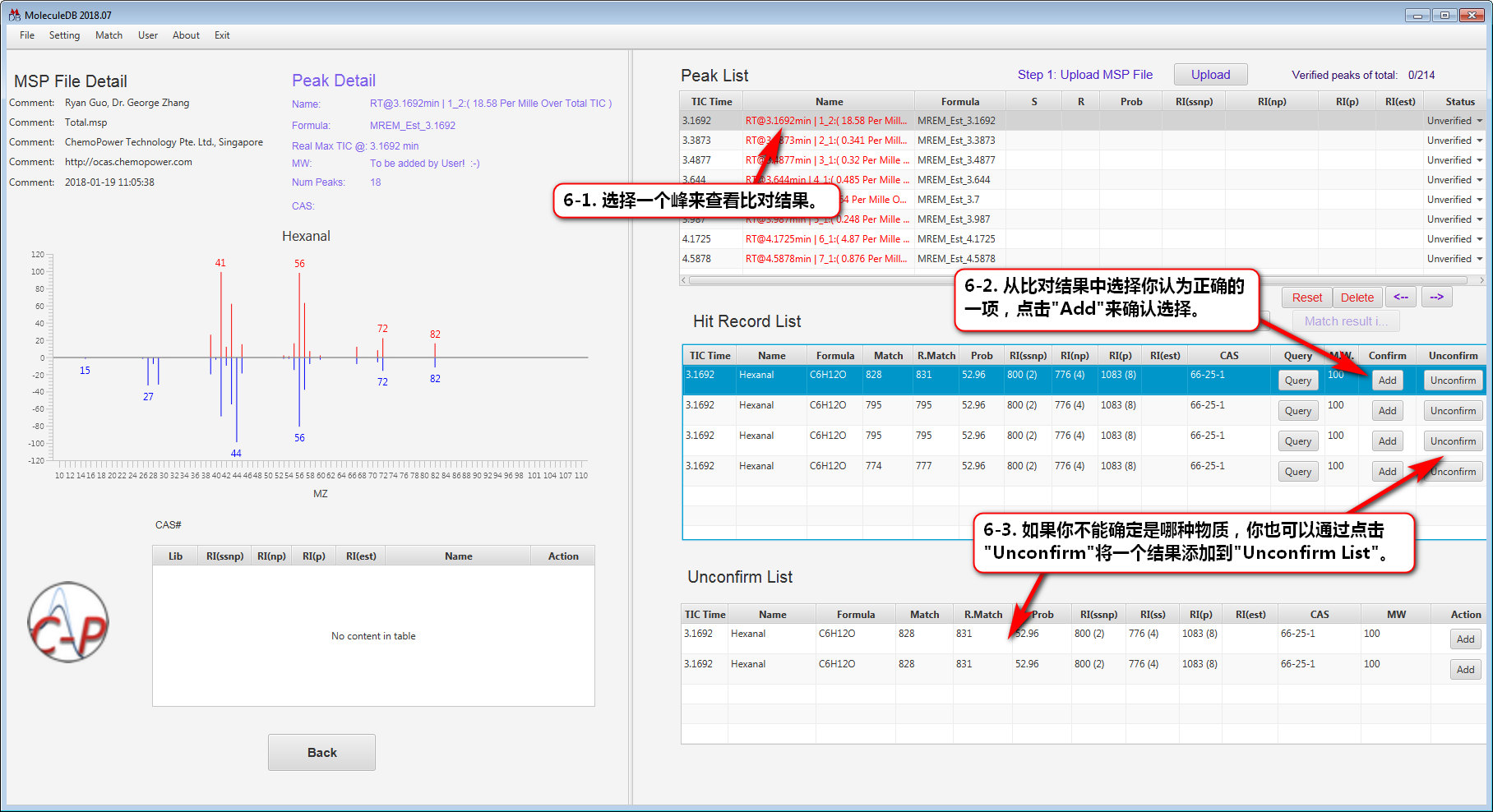Click Upload button for MSP file

coord(1210,75)
